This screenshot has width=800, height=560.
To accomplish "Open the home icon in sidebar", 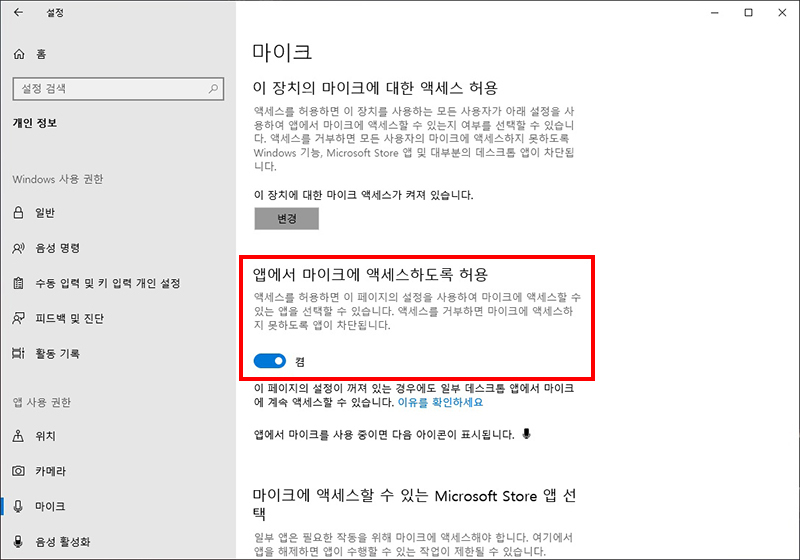I will click(19, 54).
